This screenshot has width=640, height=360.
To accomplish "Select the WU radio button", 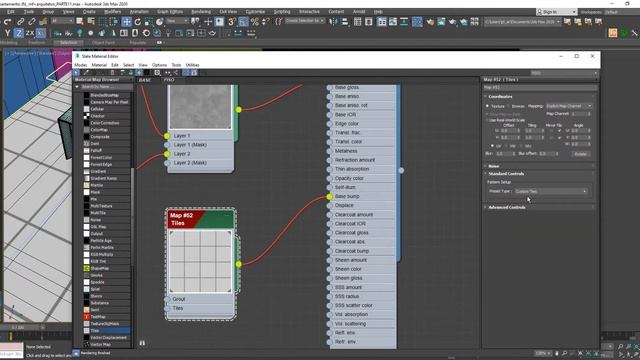I will (x=522, y=146).
